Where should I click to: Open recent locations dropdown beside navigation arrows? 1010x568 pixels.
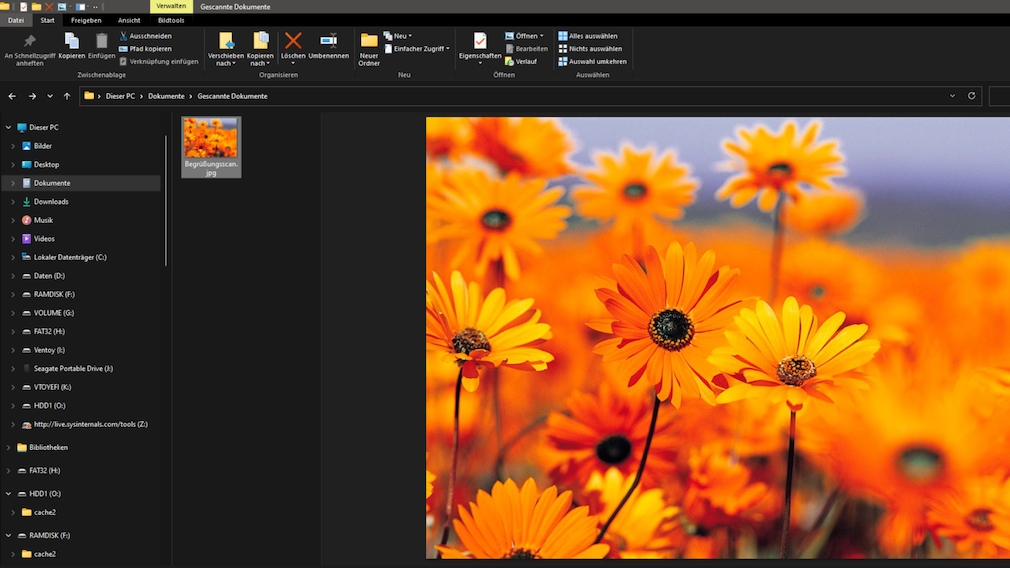(x=50, y=96)
